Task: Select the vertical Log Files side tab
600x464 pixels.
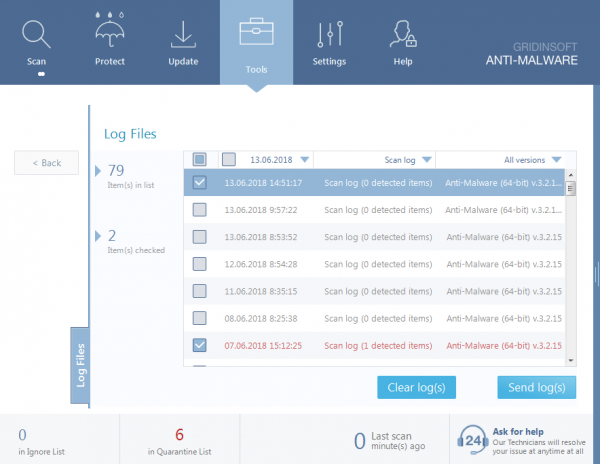Action: pyautogui.click(x=80, y=365)
